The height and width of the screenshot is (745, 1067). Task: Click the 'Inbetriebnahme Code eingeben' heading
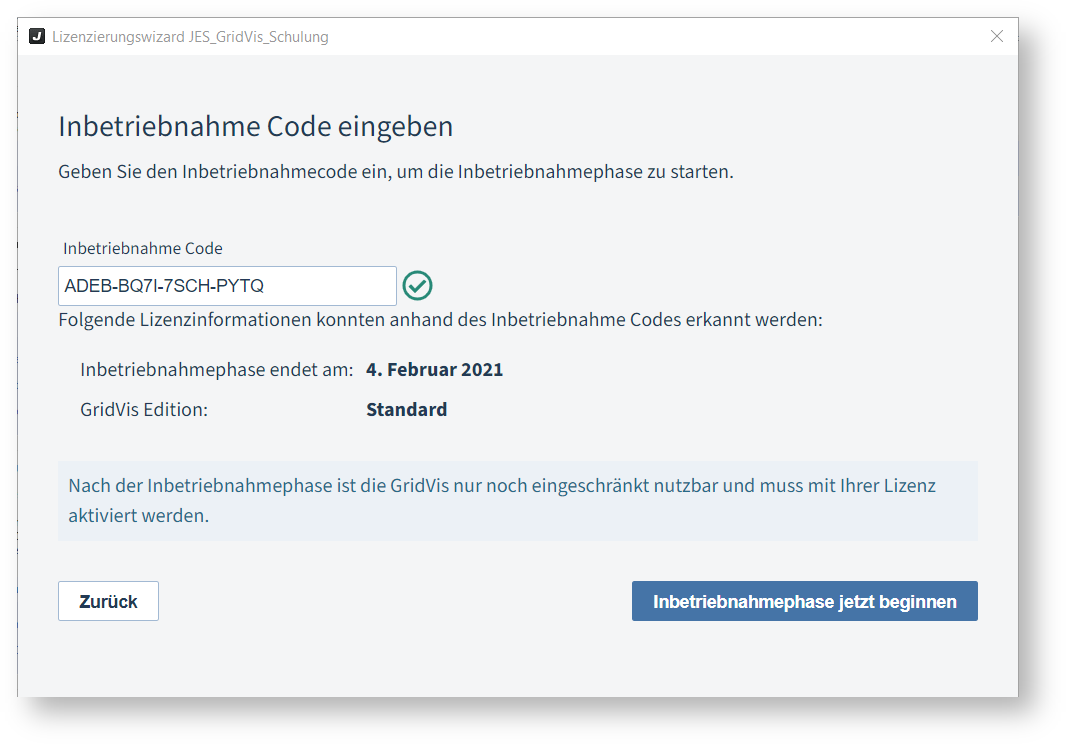(256, 127)
